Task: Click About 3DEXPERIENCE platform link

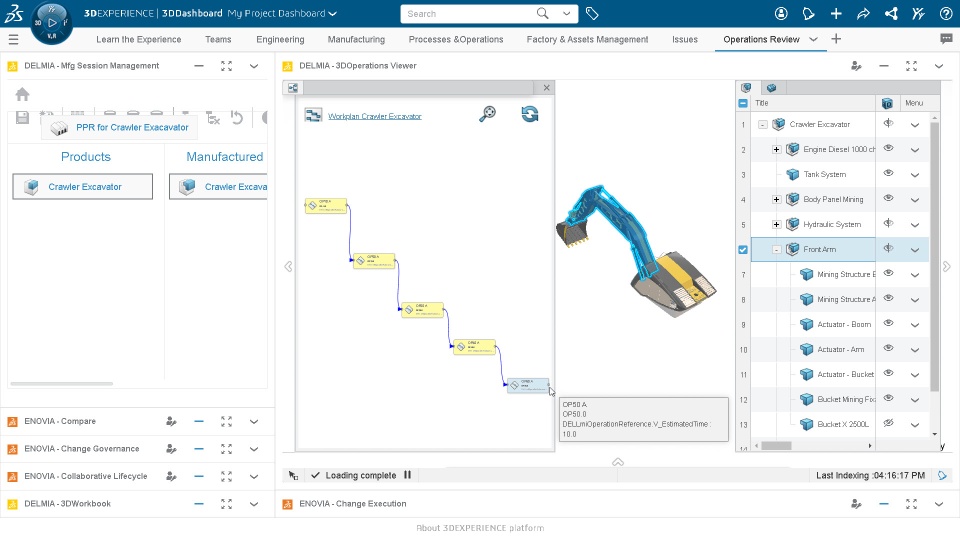Action: tap(480, 528)
